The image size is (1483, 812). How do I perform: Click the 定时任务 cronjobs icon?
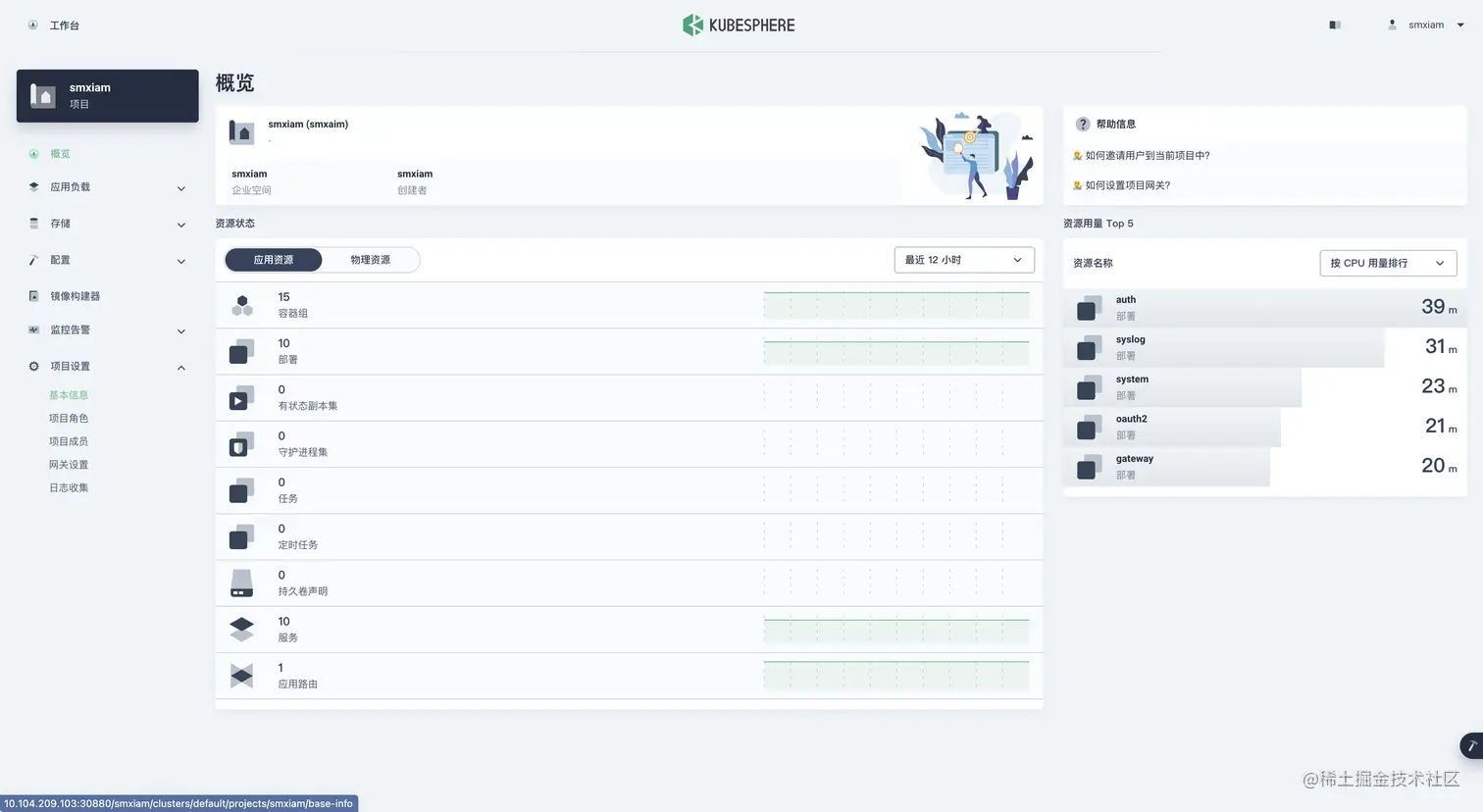point(241,536)
